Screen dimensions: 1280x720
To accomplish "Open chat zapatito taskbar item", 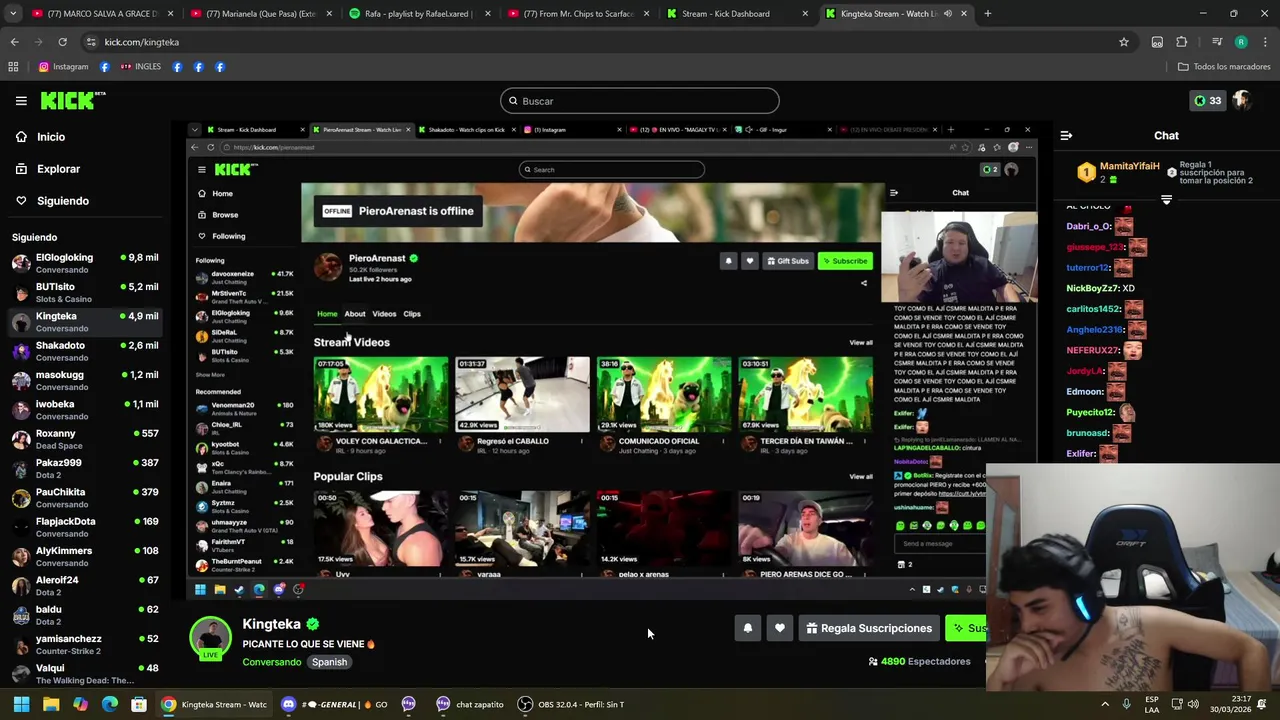I will 470,704.
